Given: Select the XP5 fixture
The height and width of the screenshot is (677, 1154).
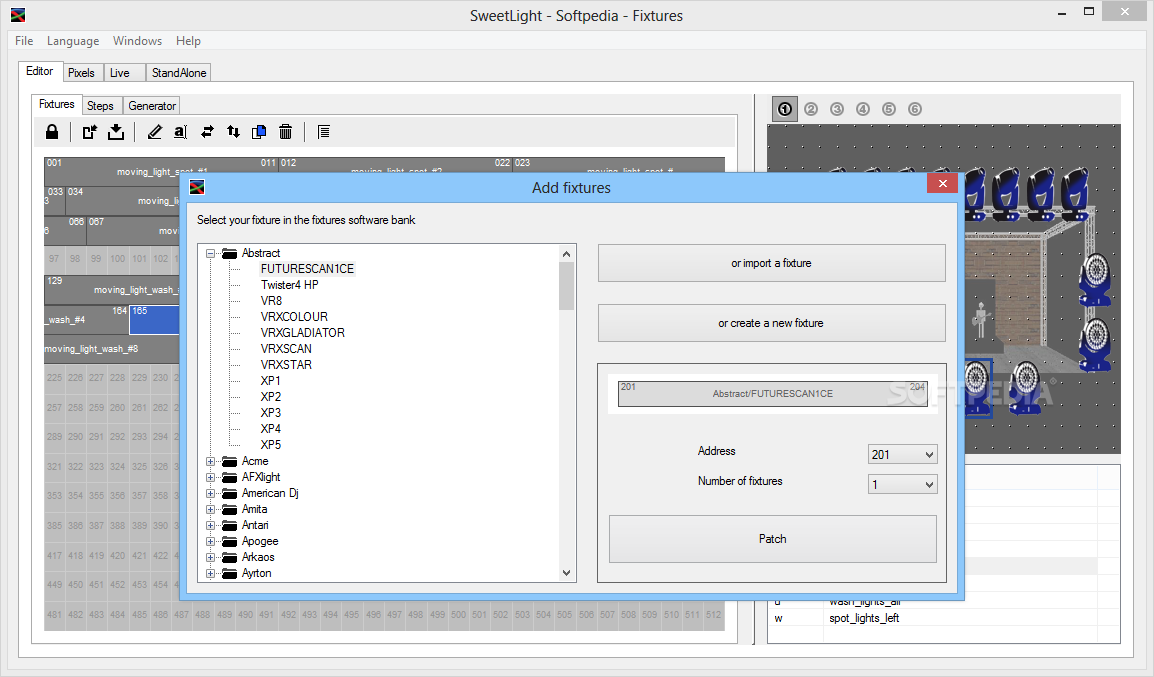Looking at the screenshot, I should (x=270, y=445).
